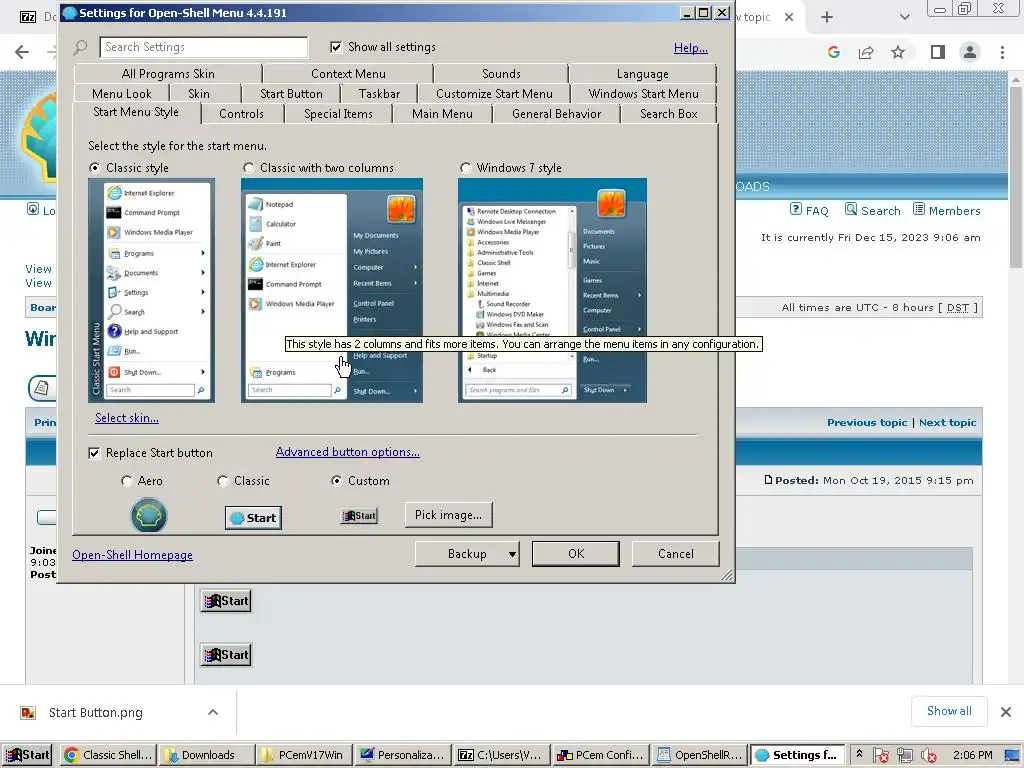Click the two-column menu preview thumbnail

coord(332,291)
